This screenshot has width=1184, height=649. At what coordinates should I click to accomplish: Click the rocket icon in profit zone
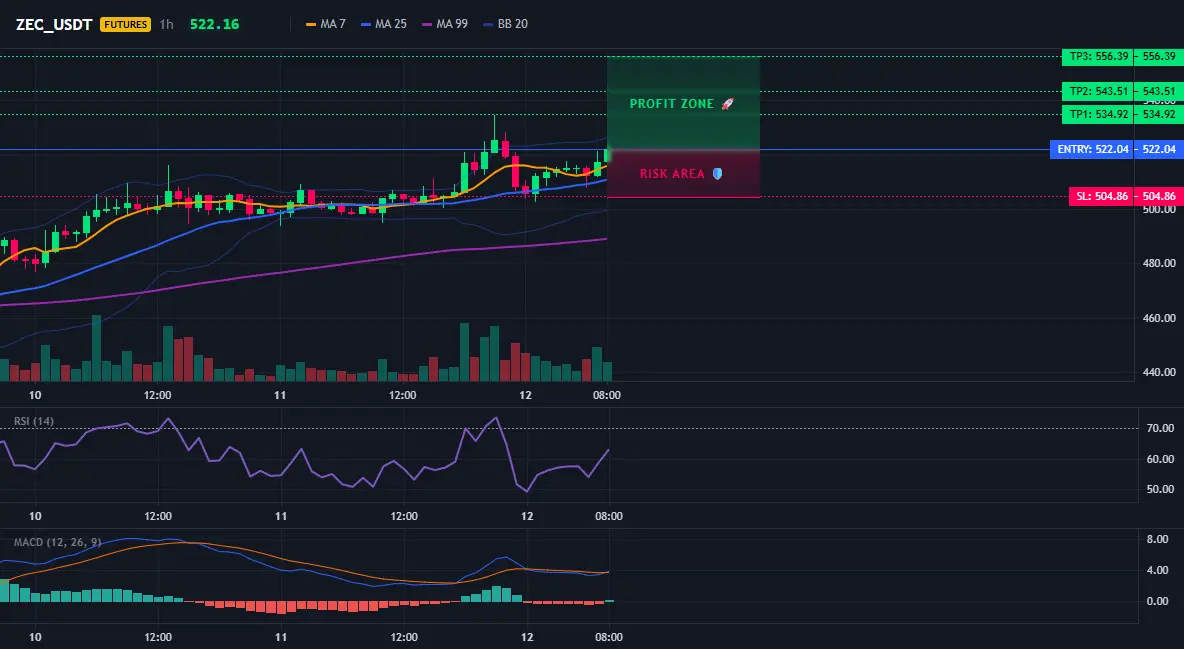[x=727, y=104]
